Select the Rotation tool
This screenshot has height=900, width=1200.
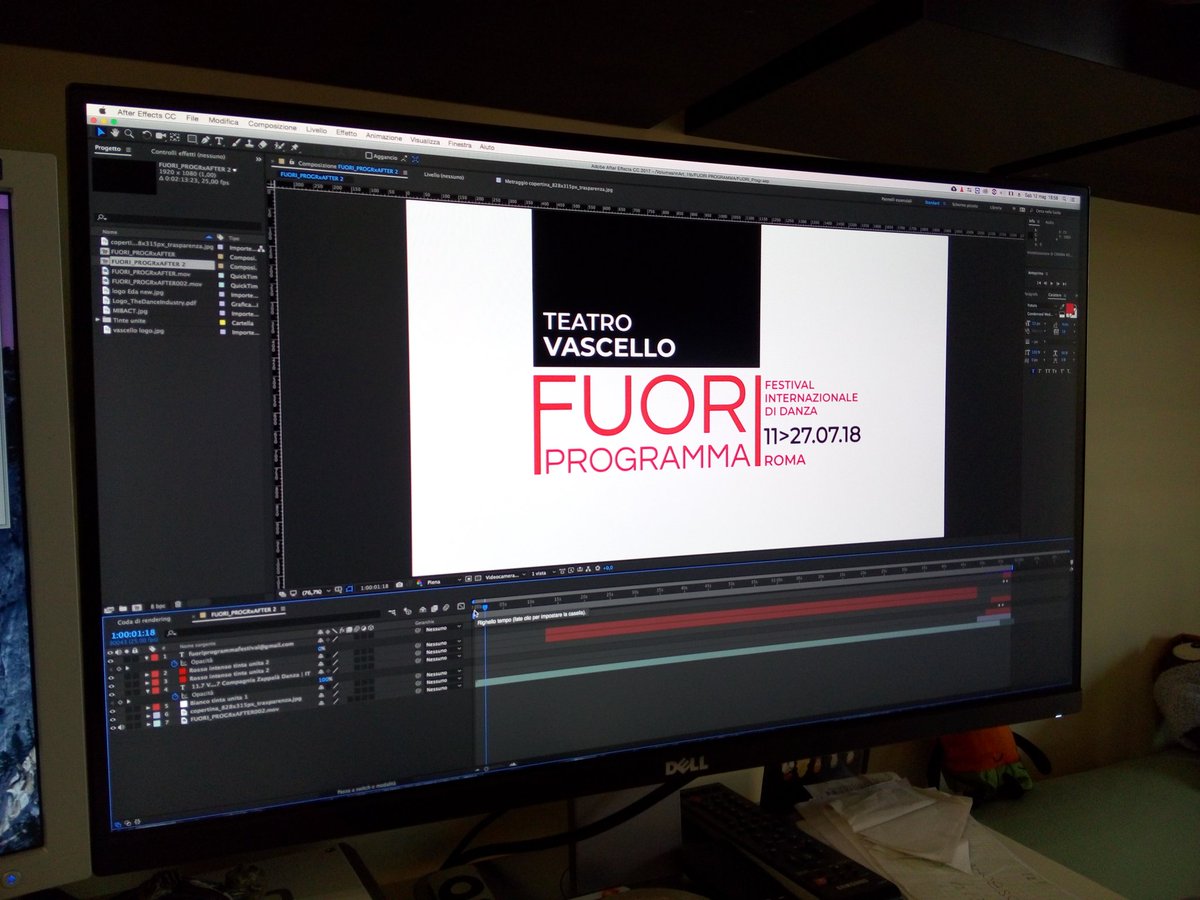pyautogui.click(x=147, y=135)
